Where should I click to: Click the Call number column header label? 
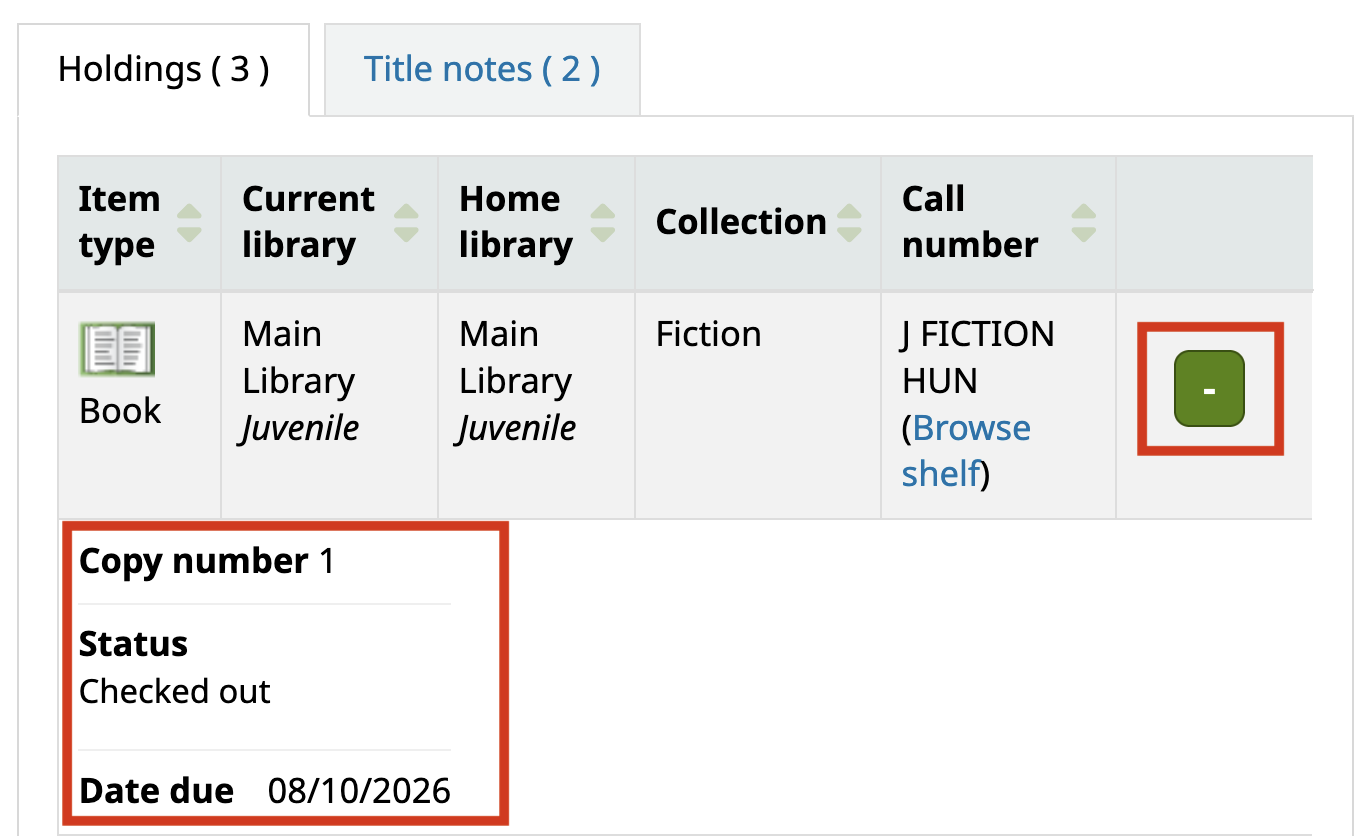970,222
